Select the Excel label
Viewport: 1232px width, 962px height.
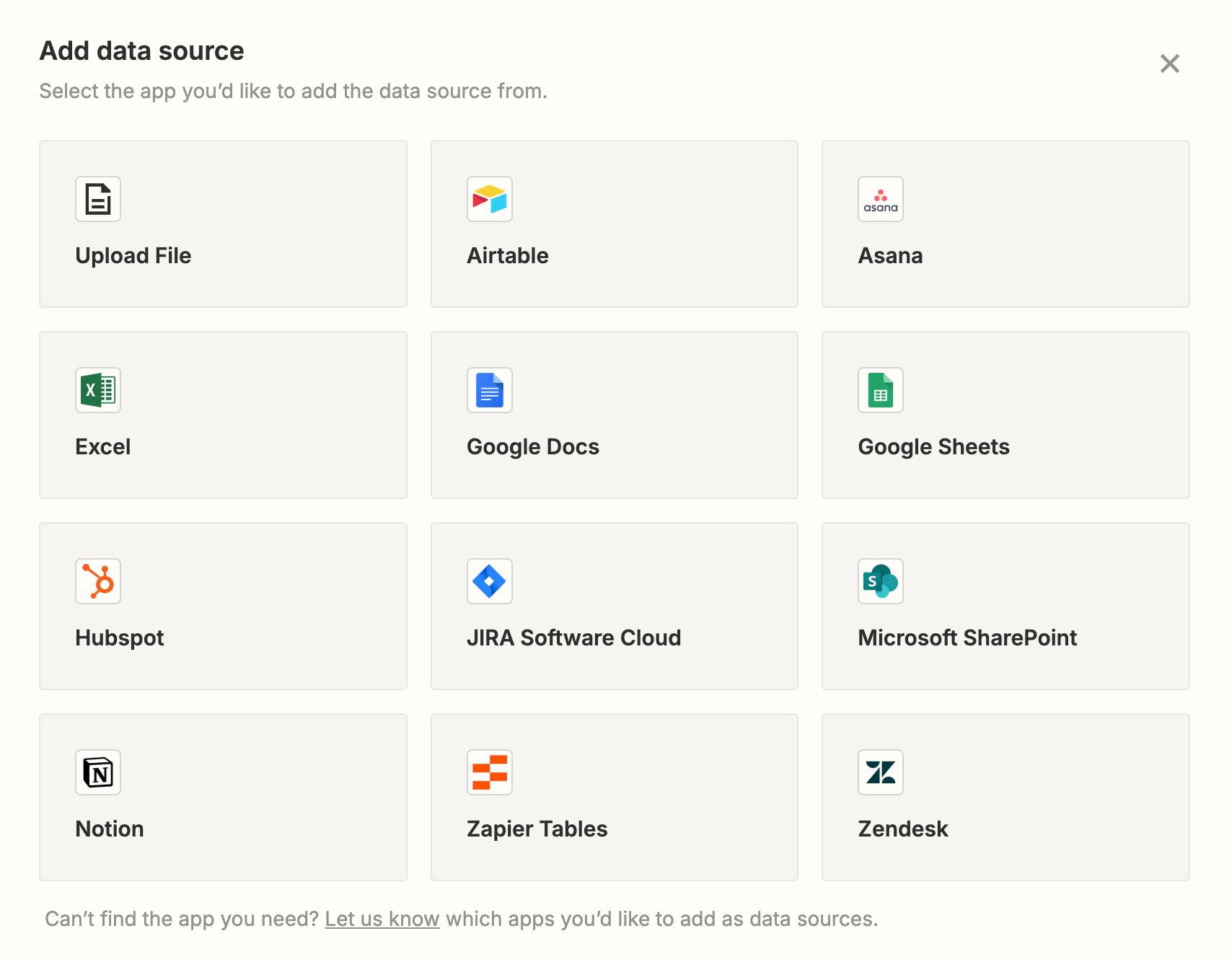click(x=103, y=447)
